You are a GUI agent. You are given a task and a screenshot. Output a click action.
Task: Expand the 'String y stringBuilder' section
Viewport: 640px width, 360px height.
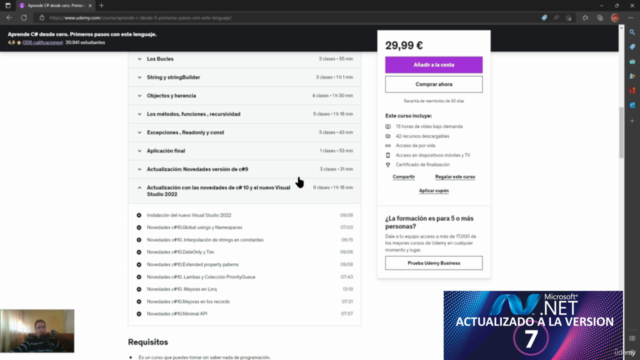coord(244,78)
